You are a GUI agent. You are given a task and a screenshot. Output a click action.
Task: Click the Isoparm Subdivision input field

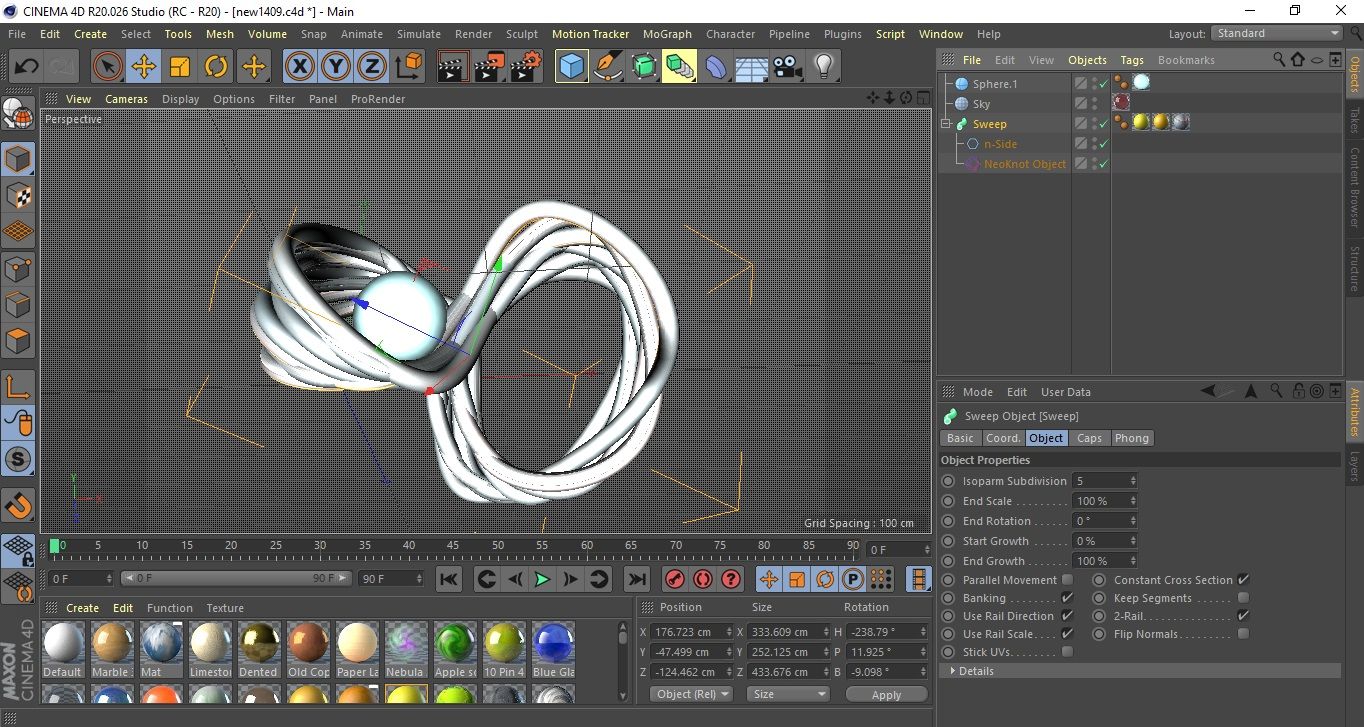coord(1100,481)
